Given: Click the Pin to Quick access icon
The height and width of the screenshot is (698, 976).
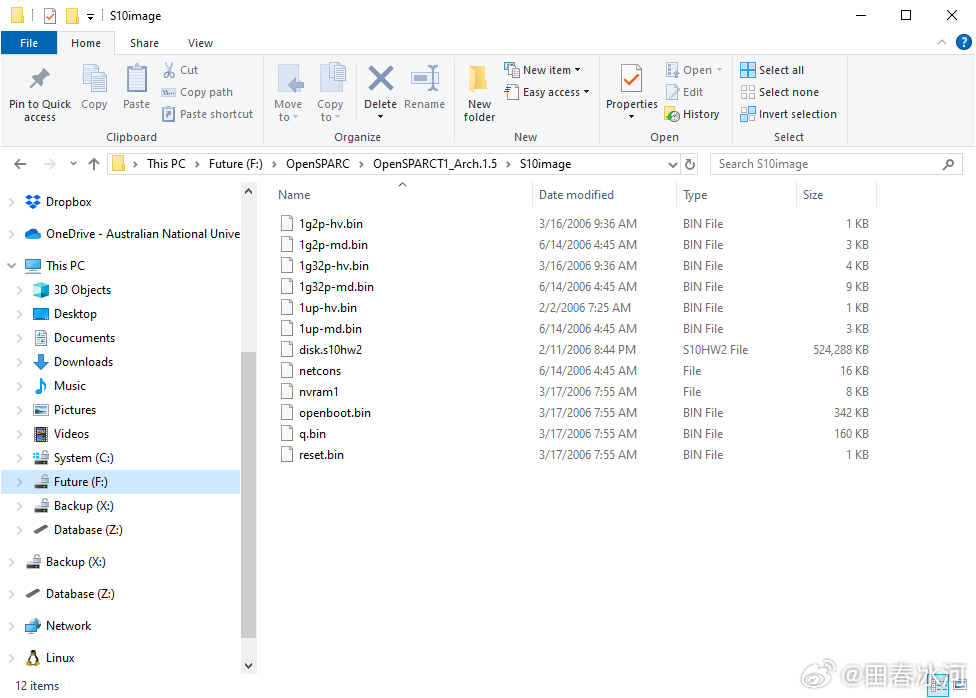Looking at the screenshot, I should coord(40,78).
